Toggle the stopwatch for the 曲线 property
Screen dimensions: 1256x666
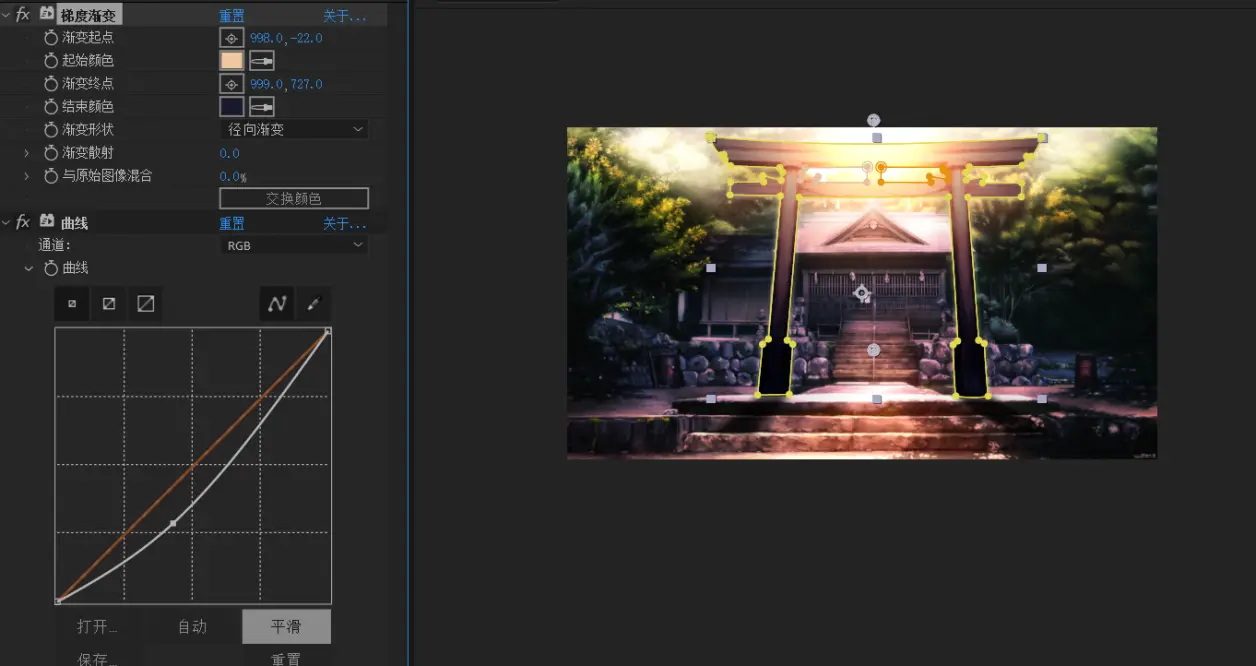[x=51, y=268]
